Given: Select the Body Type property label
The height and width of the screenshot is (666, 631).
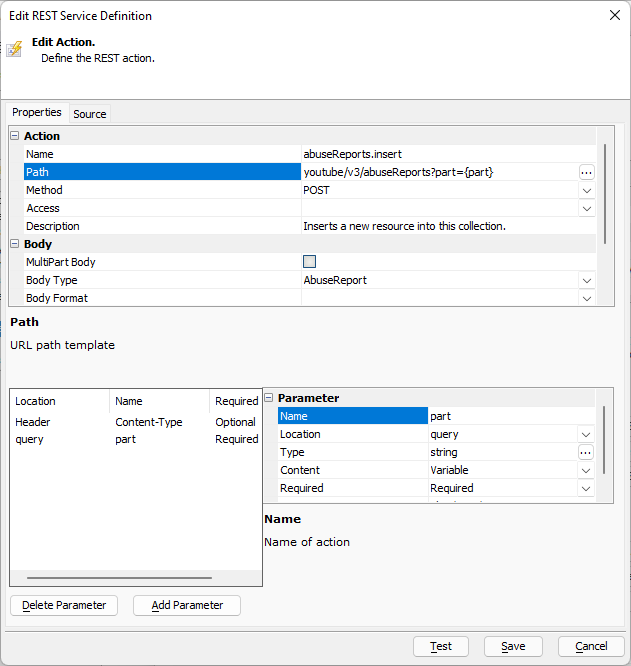Looking at the screenshot, I should [162, 280].
